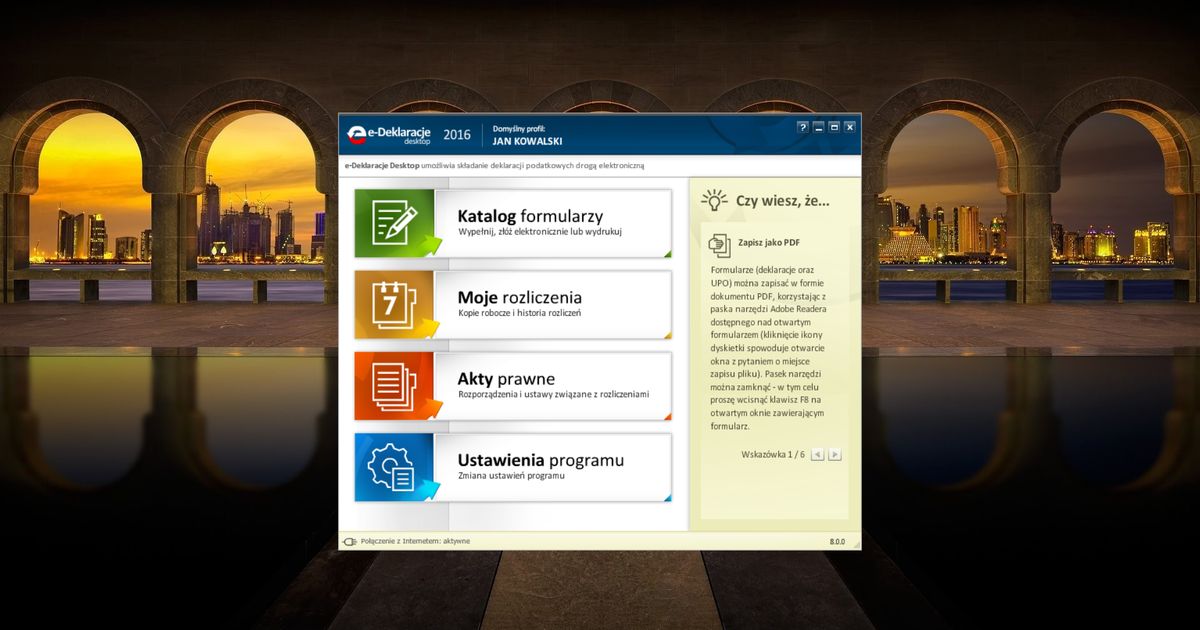The width and height of the screenshot is (1200, 630).
Task: Click the lightbulb icon beside Czy wiesz
Action: tap(714, 200)
